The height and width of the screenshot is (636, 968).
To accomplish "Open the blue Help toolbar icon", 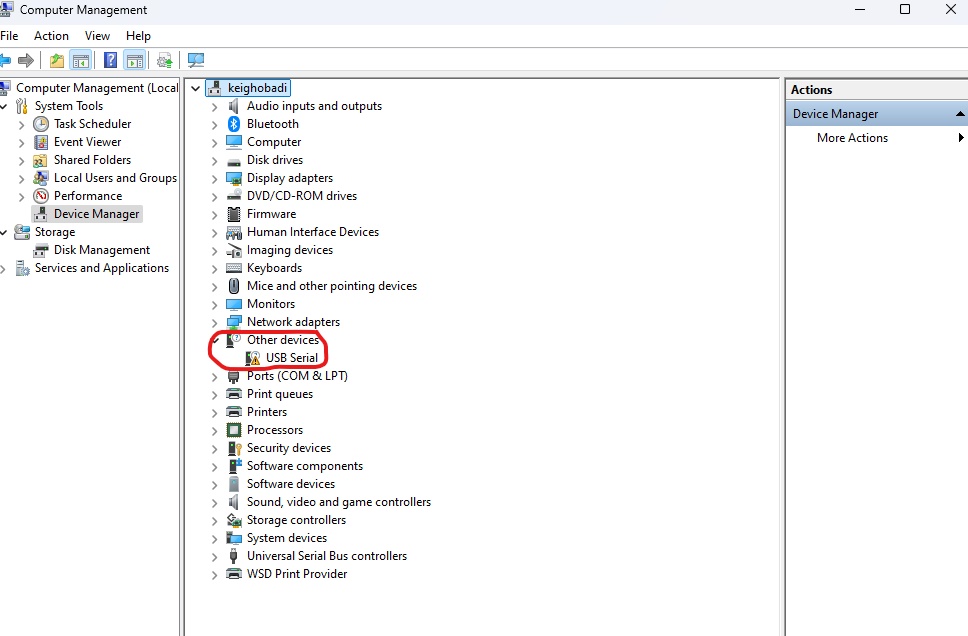I will (x=110, y=61).
